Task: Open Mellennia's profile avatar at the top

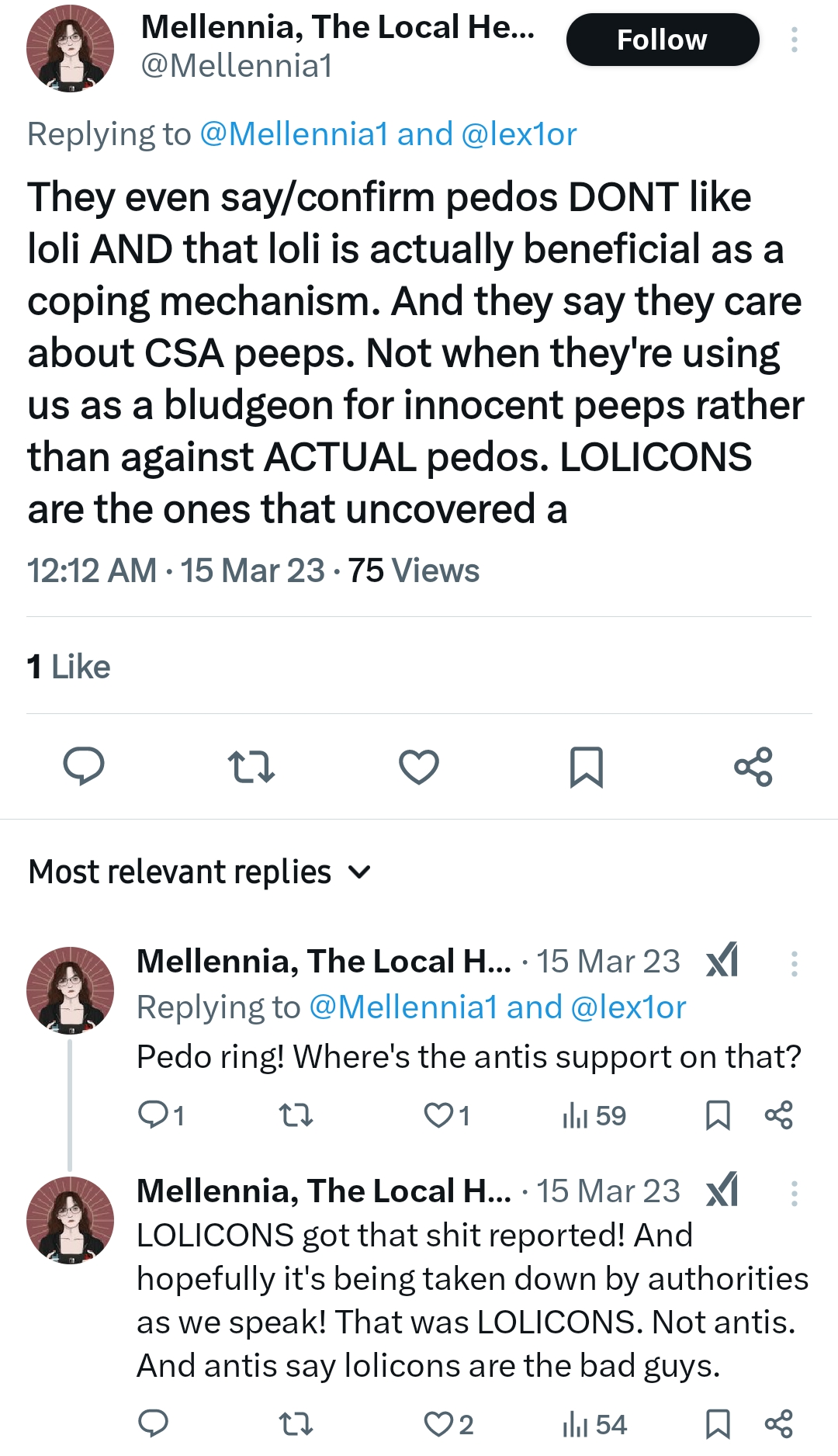Action: [x=70, y=49]
